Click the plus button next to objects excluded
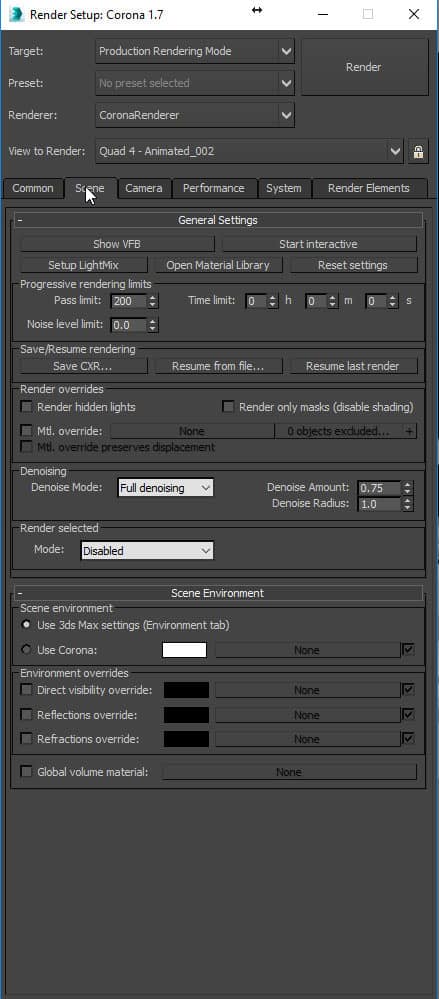439x999 pixels. 410,431
